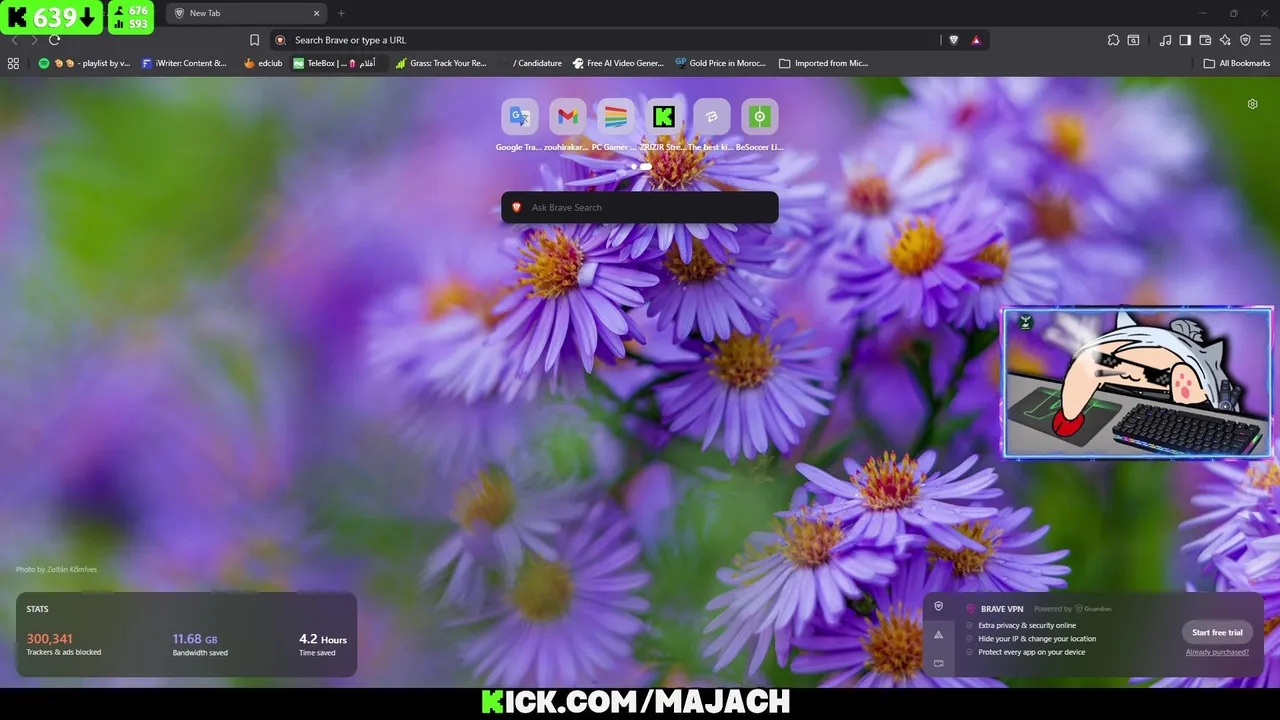
Task: Go back with the back arrow
Action: click(x=14, y=40)
